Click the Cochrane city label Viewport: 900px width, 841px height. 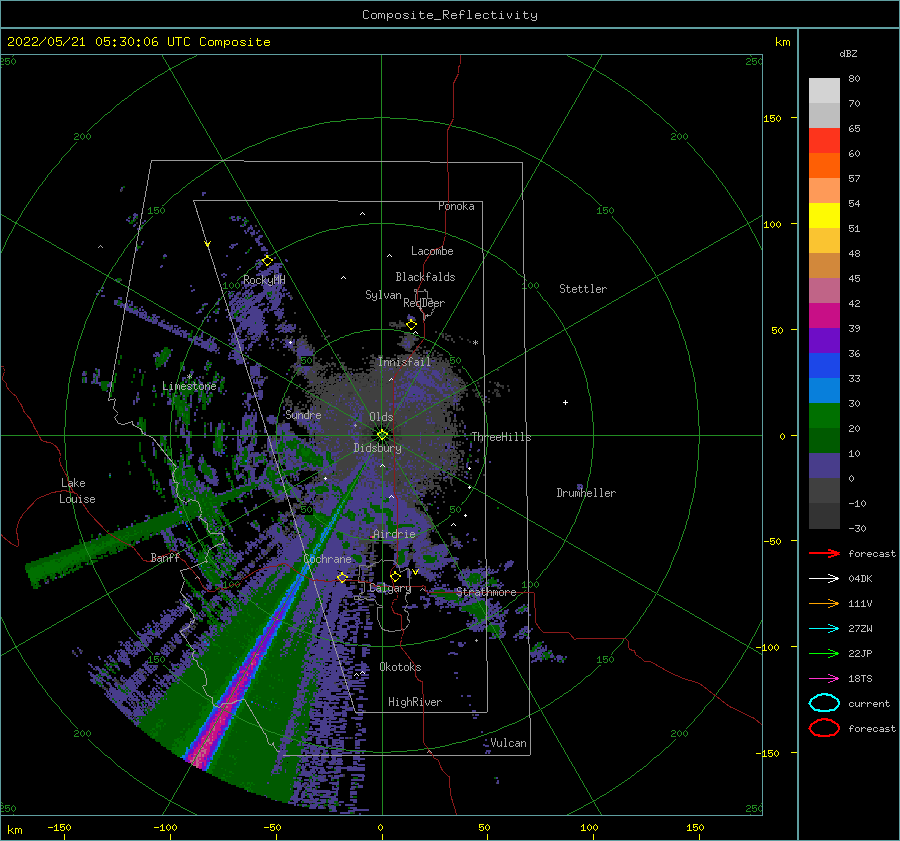pos(327,559)
